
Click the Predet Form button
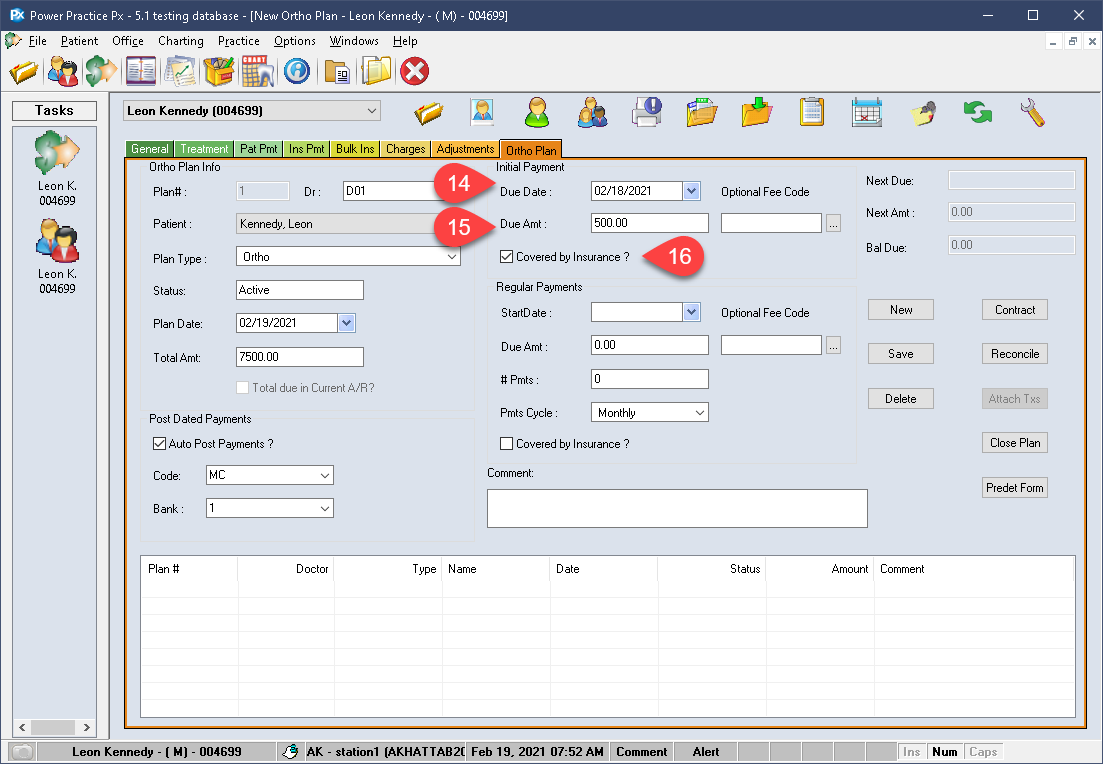(x=1015, y=488)
